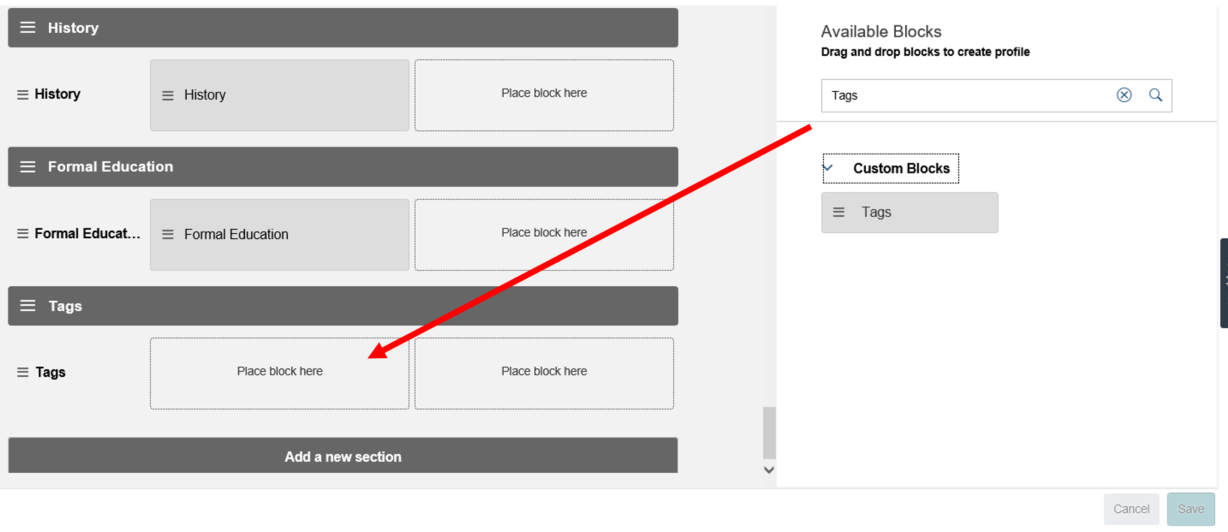Click the Formal Educat... row label text
Image resolution: width=1228 pixels, height=532 pixels.
point(88,233)
